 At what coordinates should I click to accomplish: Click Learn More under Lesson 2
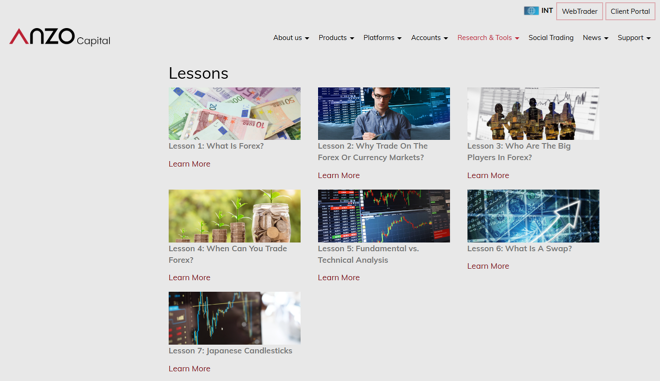pos(338,175)
